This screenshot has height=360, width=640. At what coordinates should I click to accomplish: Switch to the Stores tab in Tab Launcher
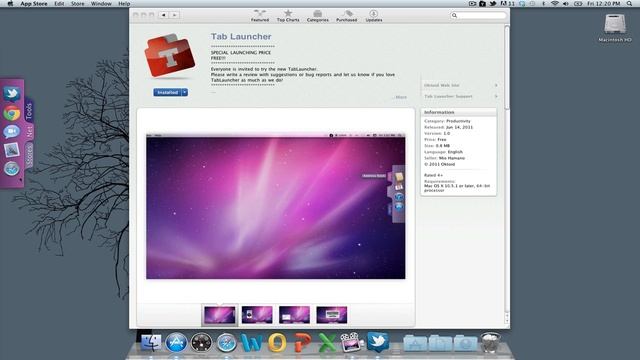coord(29,156)
